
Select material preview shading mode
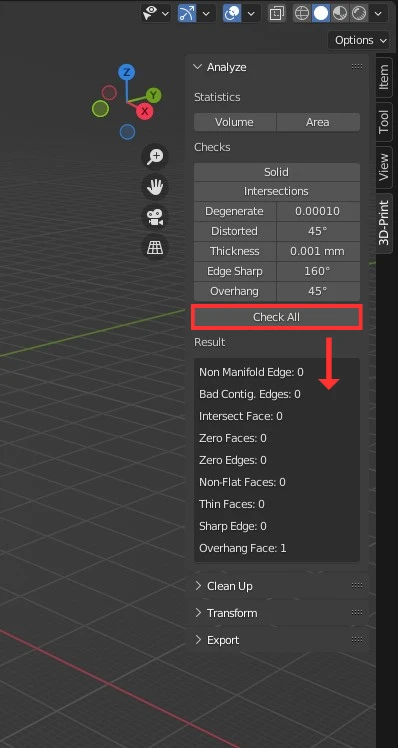(340, 13)
